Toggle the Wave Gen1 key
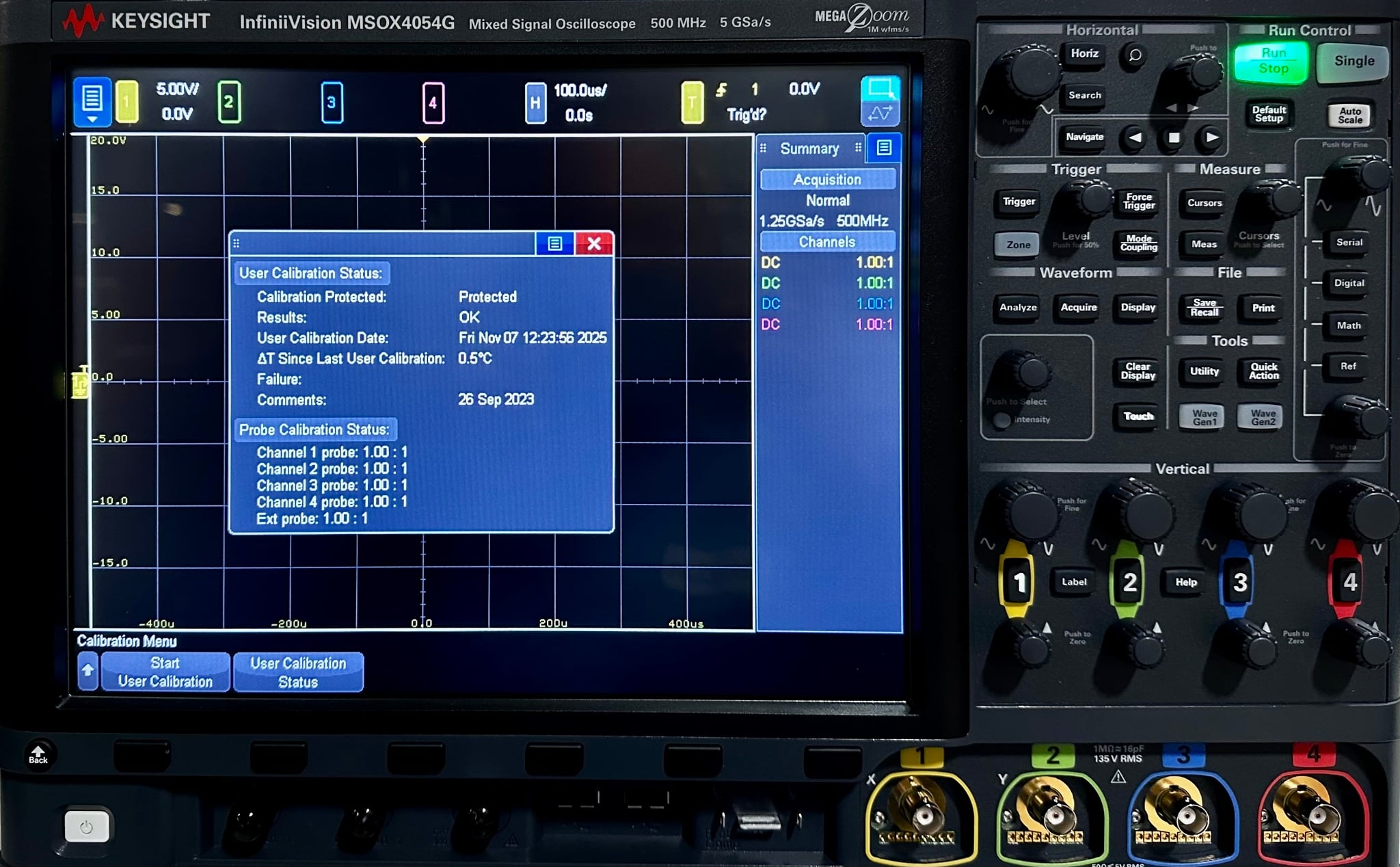Viewport: 1400px width, 867px height. (1204, 417)
